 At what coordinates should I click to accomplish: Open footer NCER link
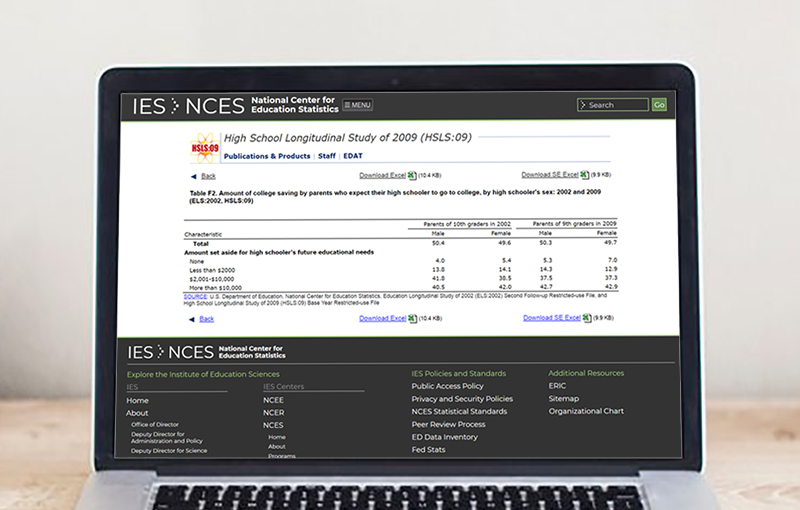(x=274, y=413)
